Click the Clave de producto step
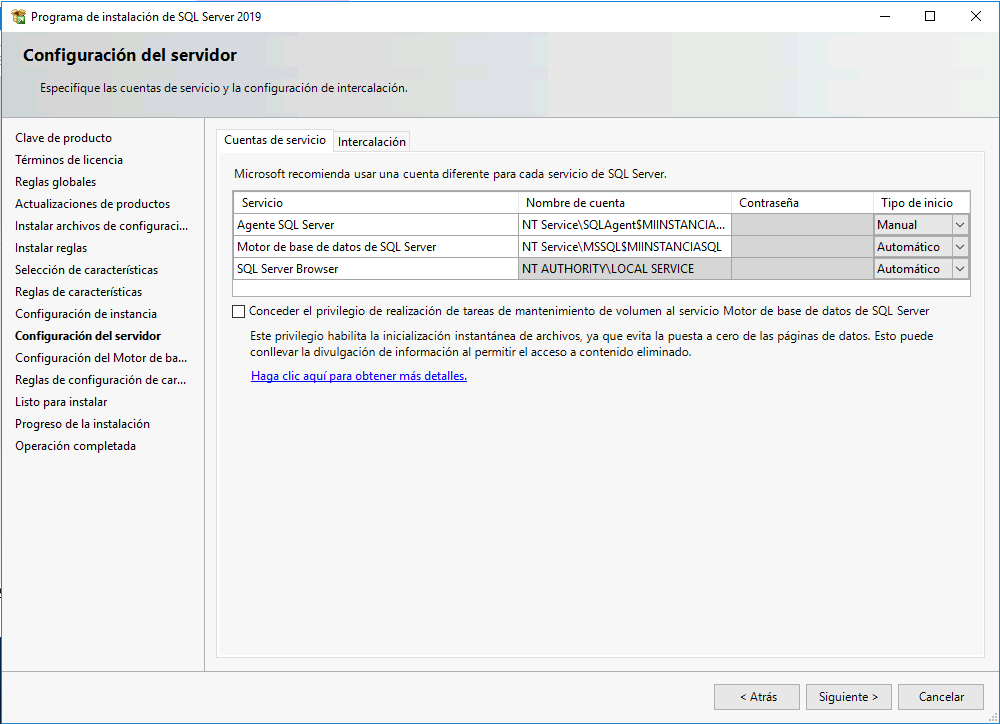 (64, 138)
